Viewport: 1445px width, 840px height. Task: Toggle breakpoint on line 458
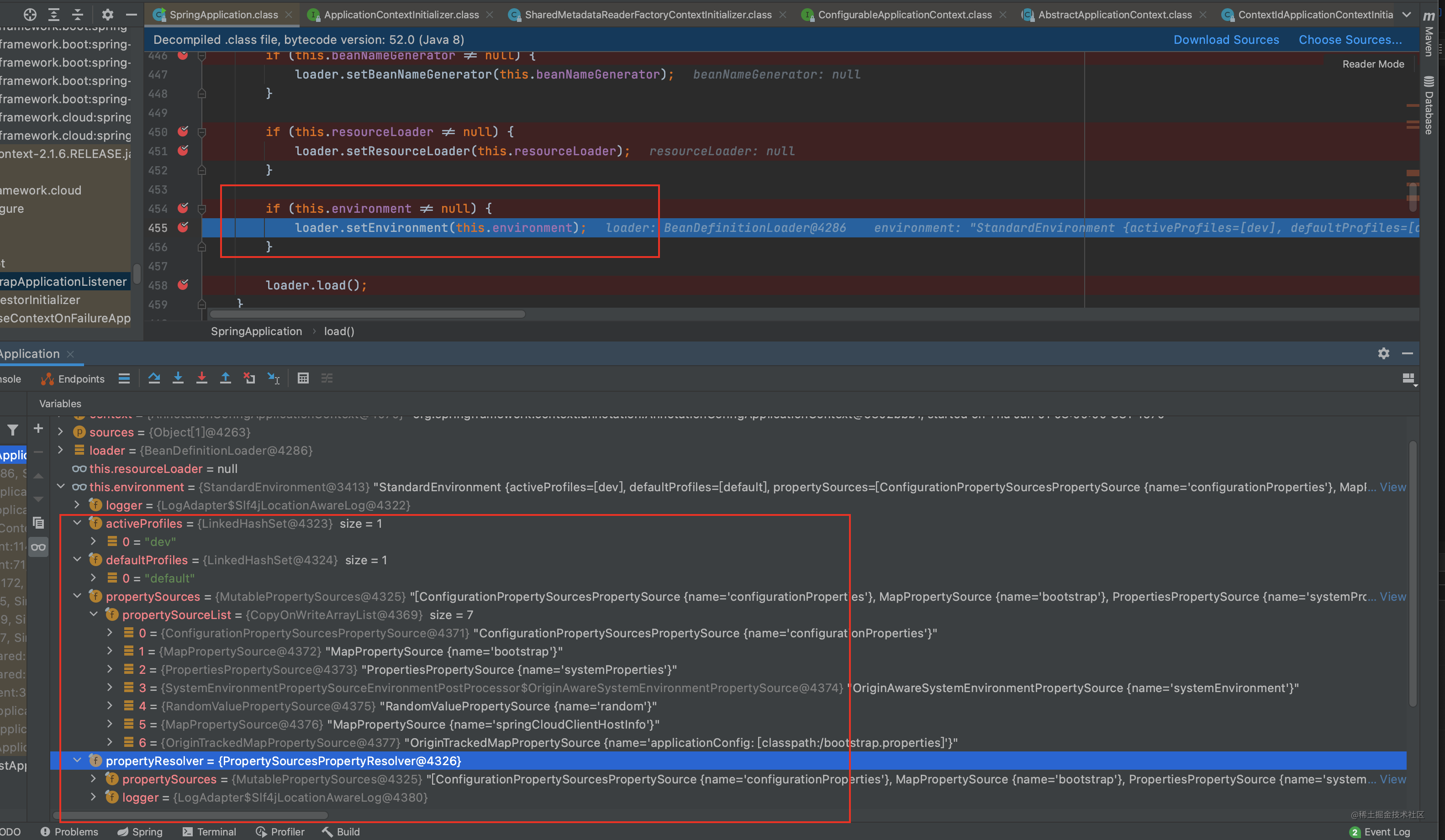tap(183, 284)
